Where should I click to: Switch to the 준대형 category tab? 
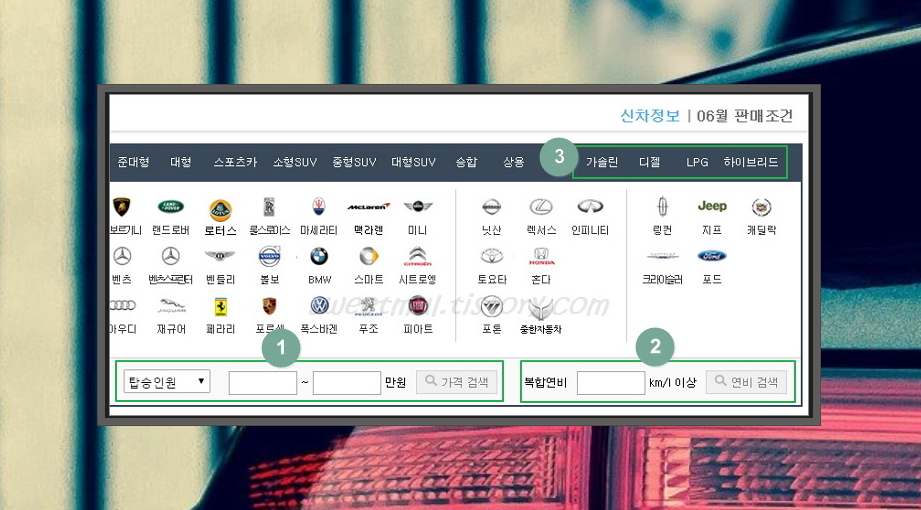point(133,162)
